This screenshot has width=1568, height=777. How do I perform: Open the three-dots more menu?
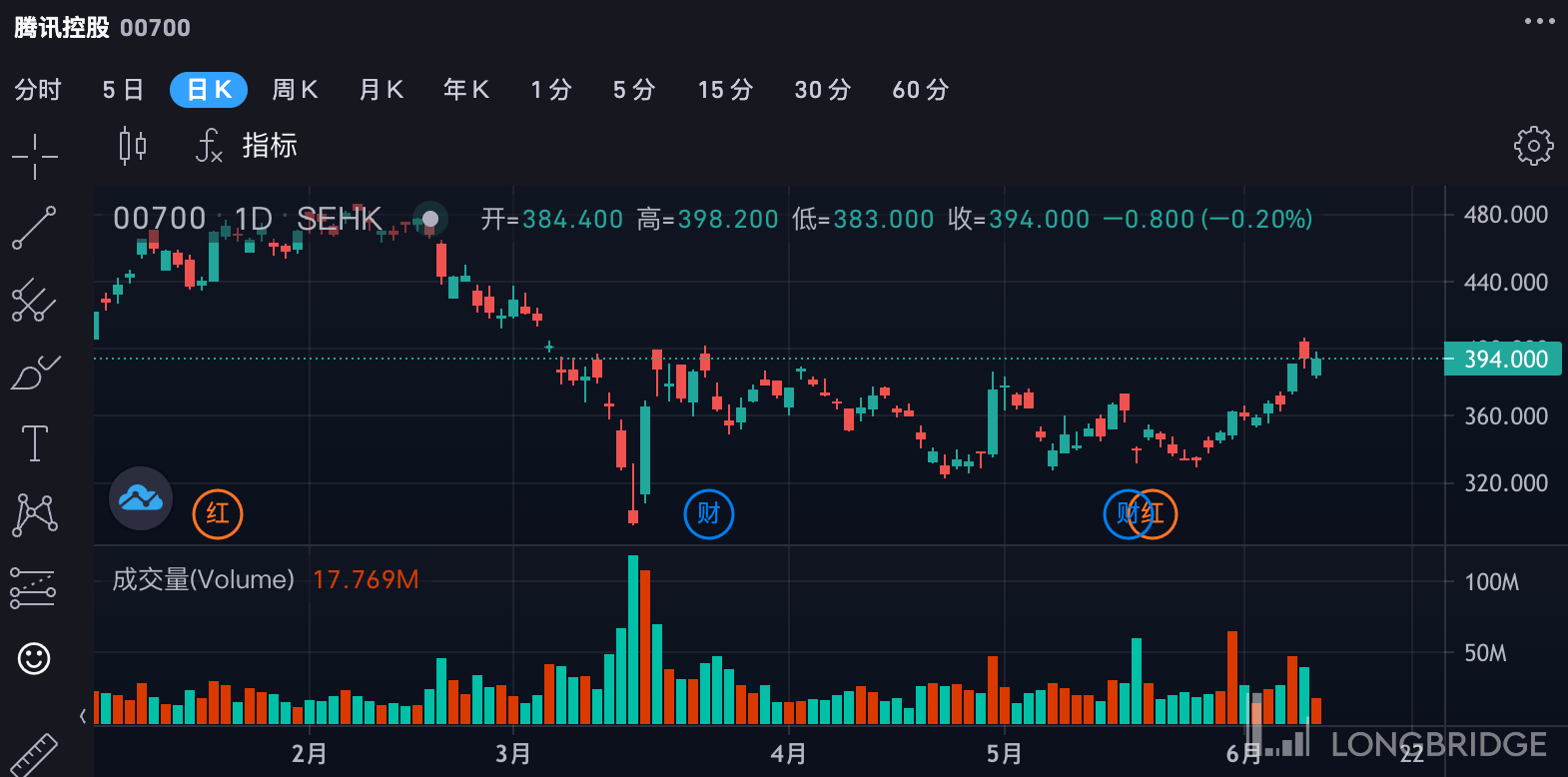tap(1539, 21)
